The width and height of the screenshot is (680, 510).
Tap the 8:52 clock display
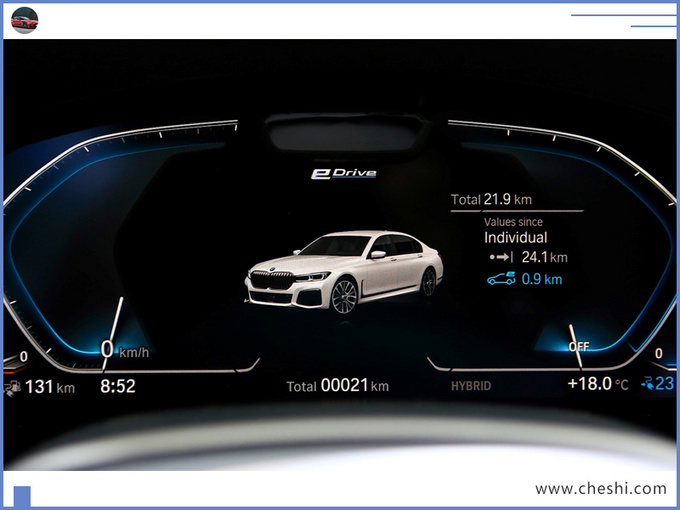(118, 386)
